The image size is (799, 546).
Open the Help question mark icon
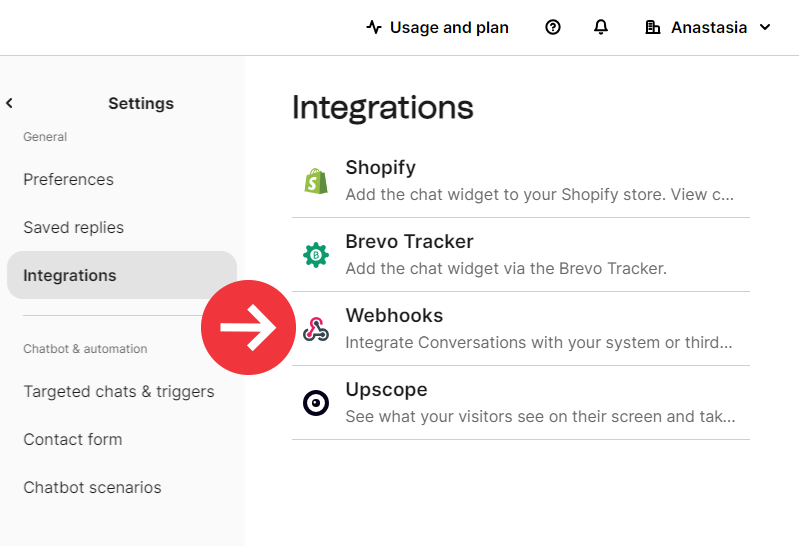(552, 27)
